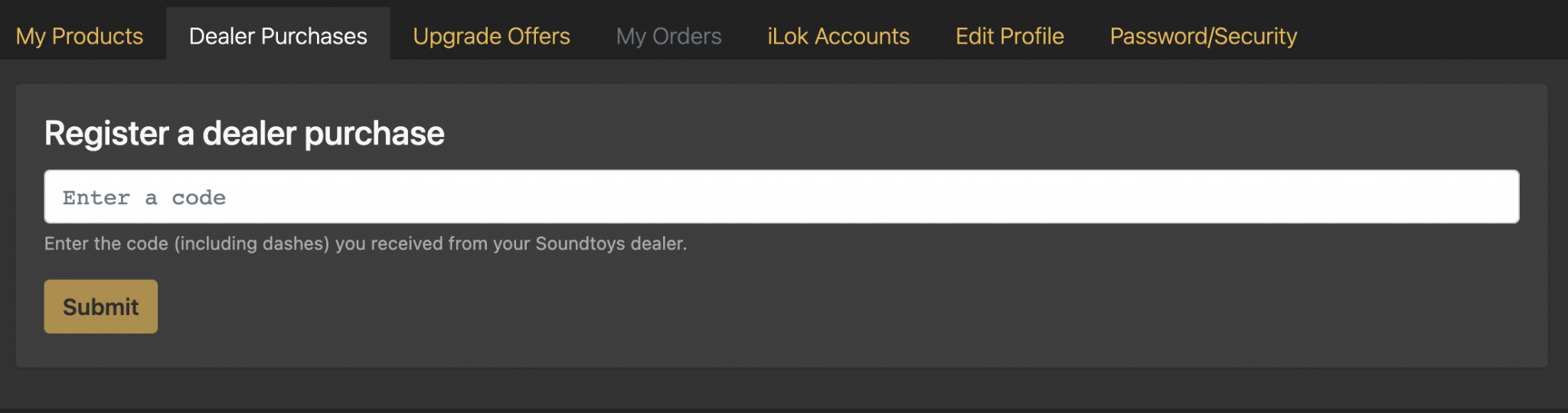Open the iLok Accounts tab
Image resolution: width=1568 pixels, height=413 pixels.
(x=838, y=36)
